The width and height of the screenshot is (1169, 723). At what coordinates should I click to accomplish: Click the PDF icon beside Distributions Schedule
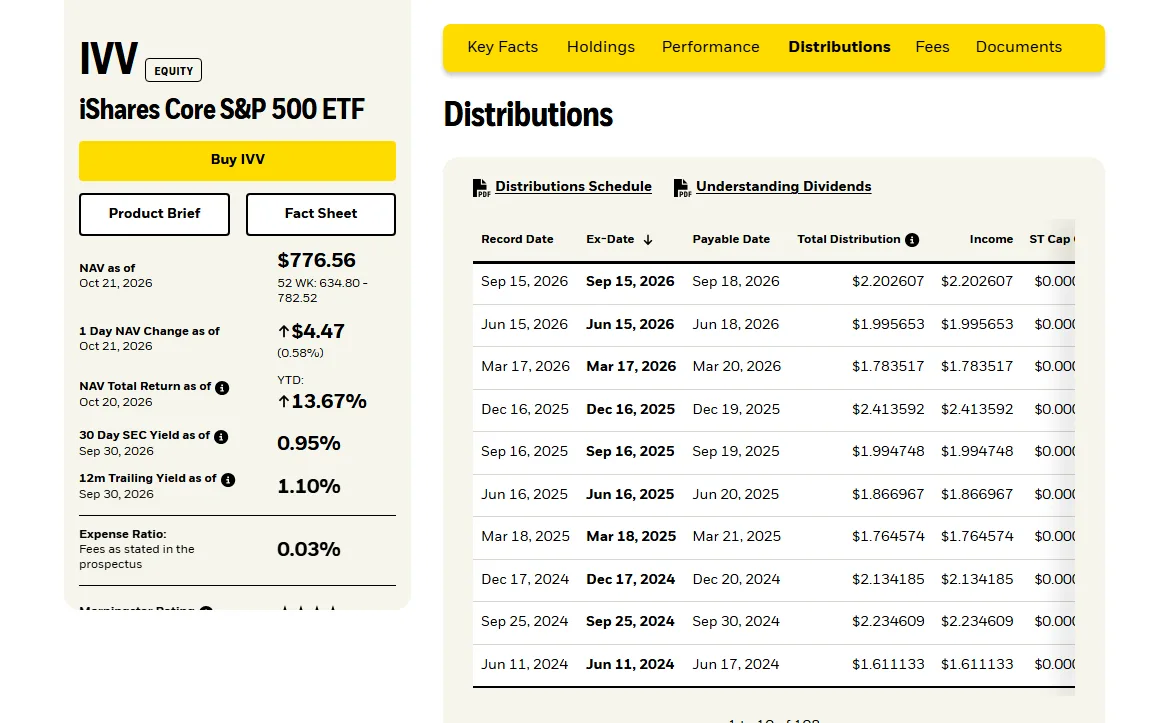tap(482, 188)
